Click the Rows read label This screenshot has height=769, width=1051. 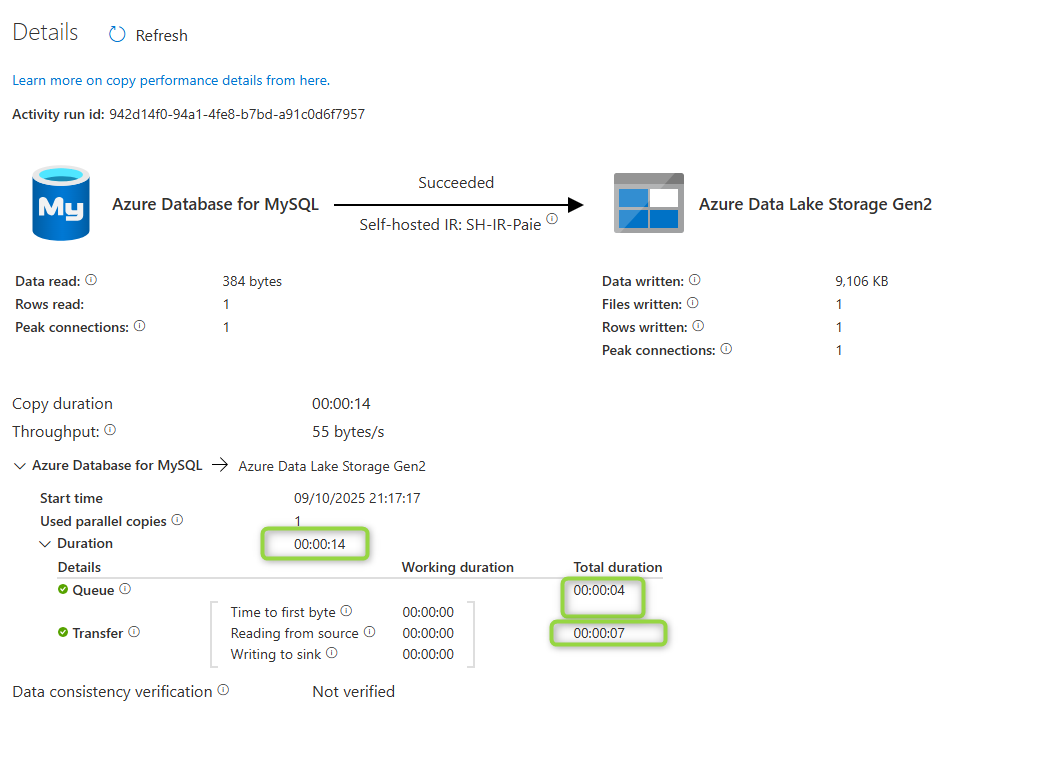50,304
